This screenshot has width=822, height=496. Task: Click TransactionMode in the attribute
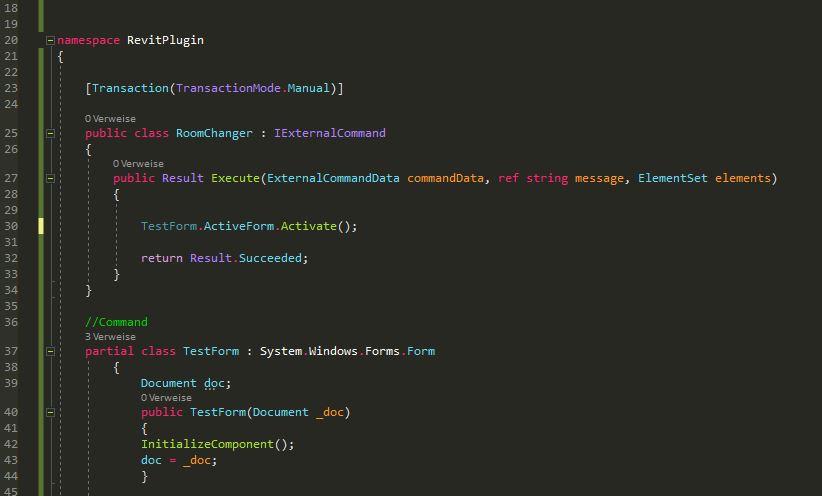click(228, 88)
